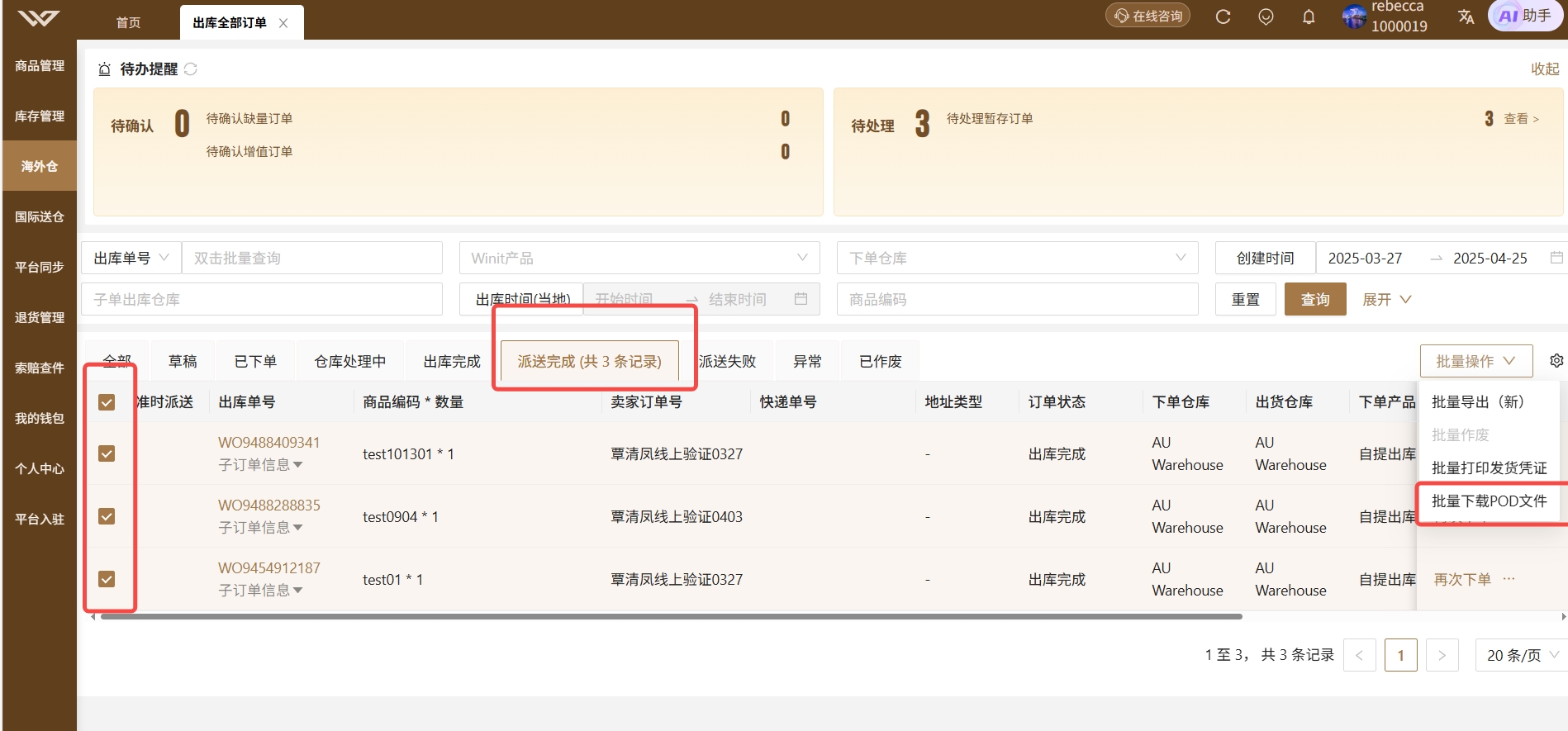1568x731 pixels.
Task: Click 查看 for 待处理暂存订单
Action: tap(1521, 119)
